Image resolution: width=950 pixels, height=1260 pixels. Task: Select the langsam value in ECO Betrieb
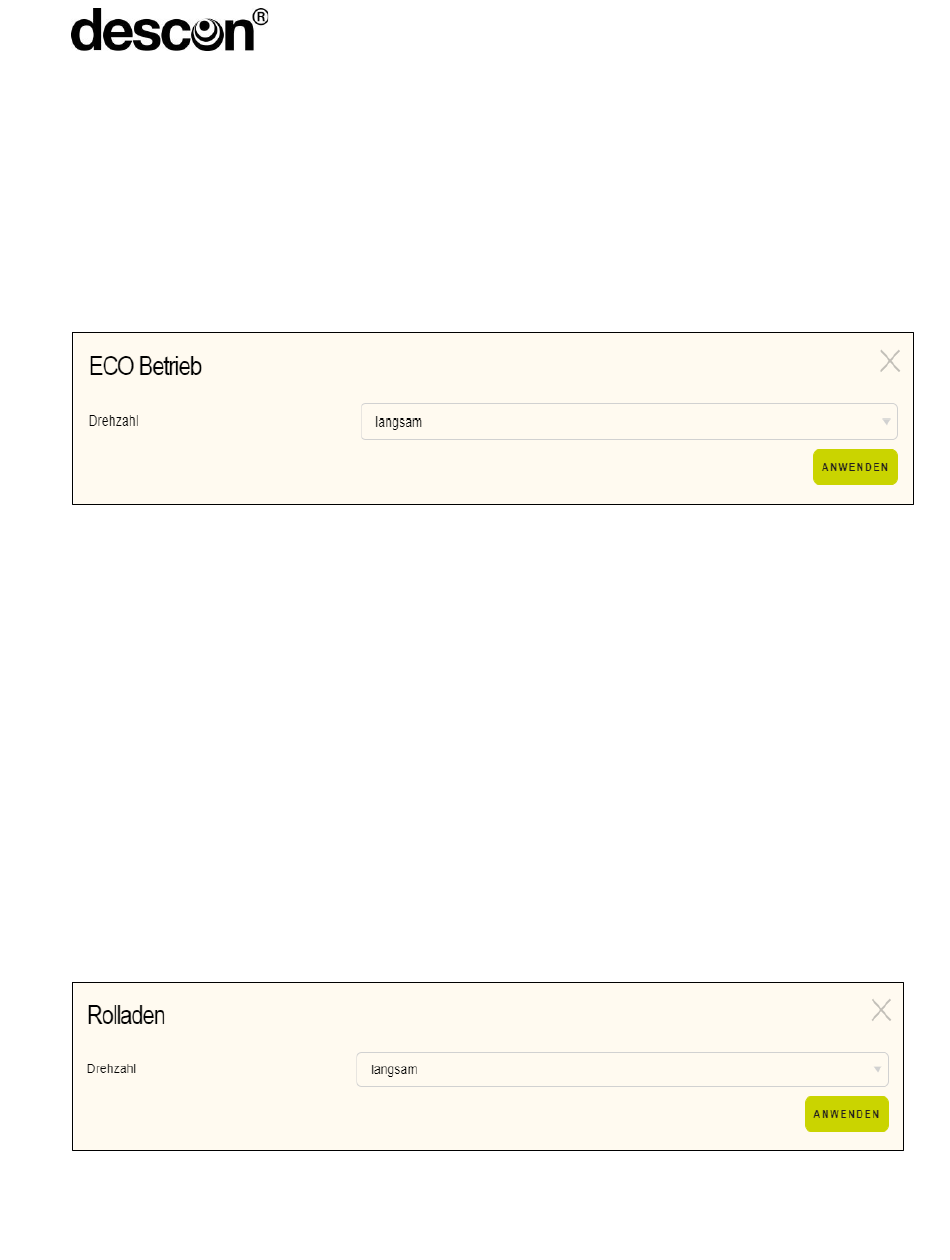pyautogui.click(x=398, y=422)
